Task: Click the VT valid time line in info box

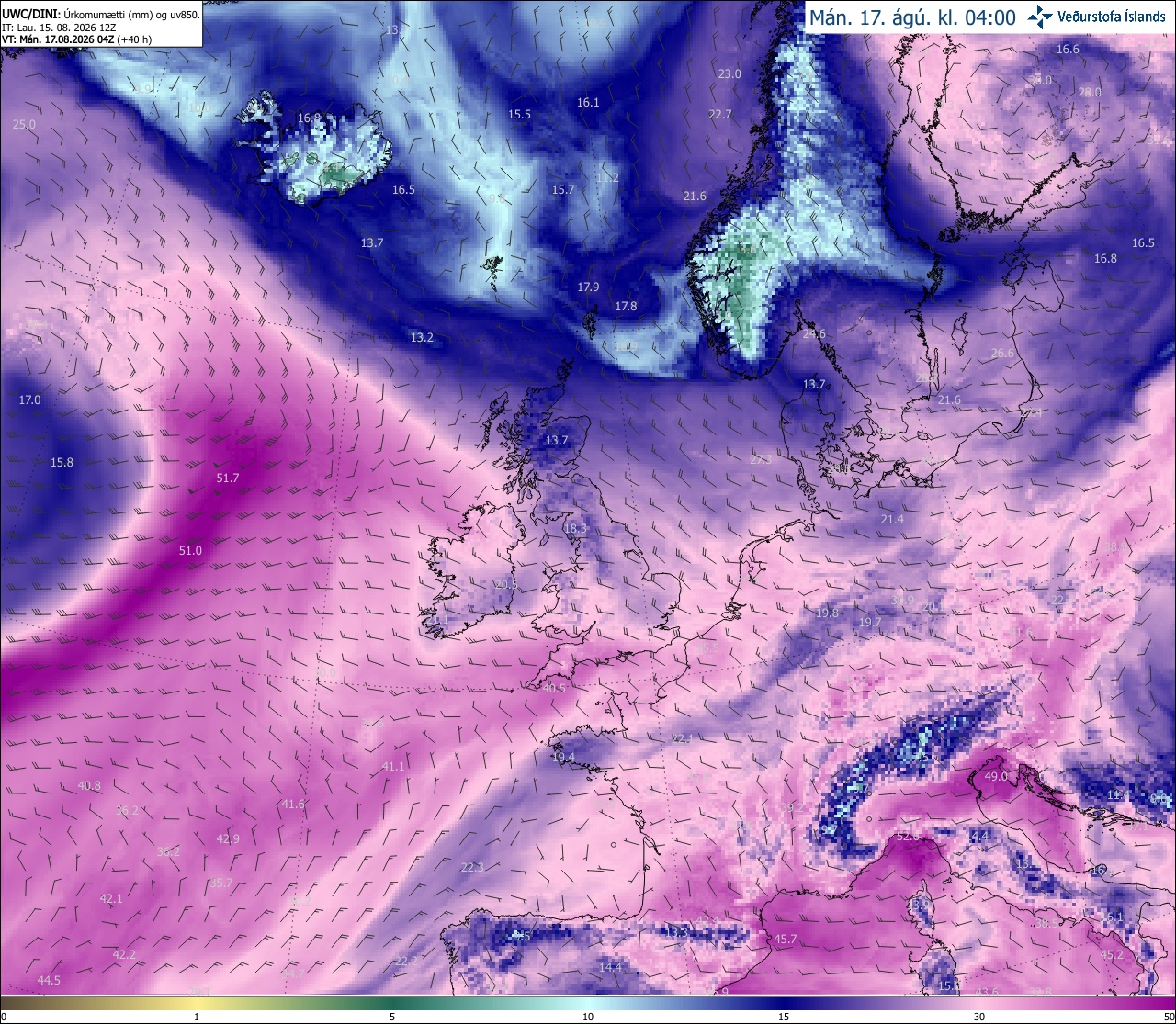Action: pos(77,39)
